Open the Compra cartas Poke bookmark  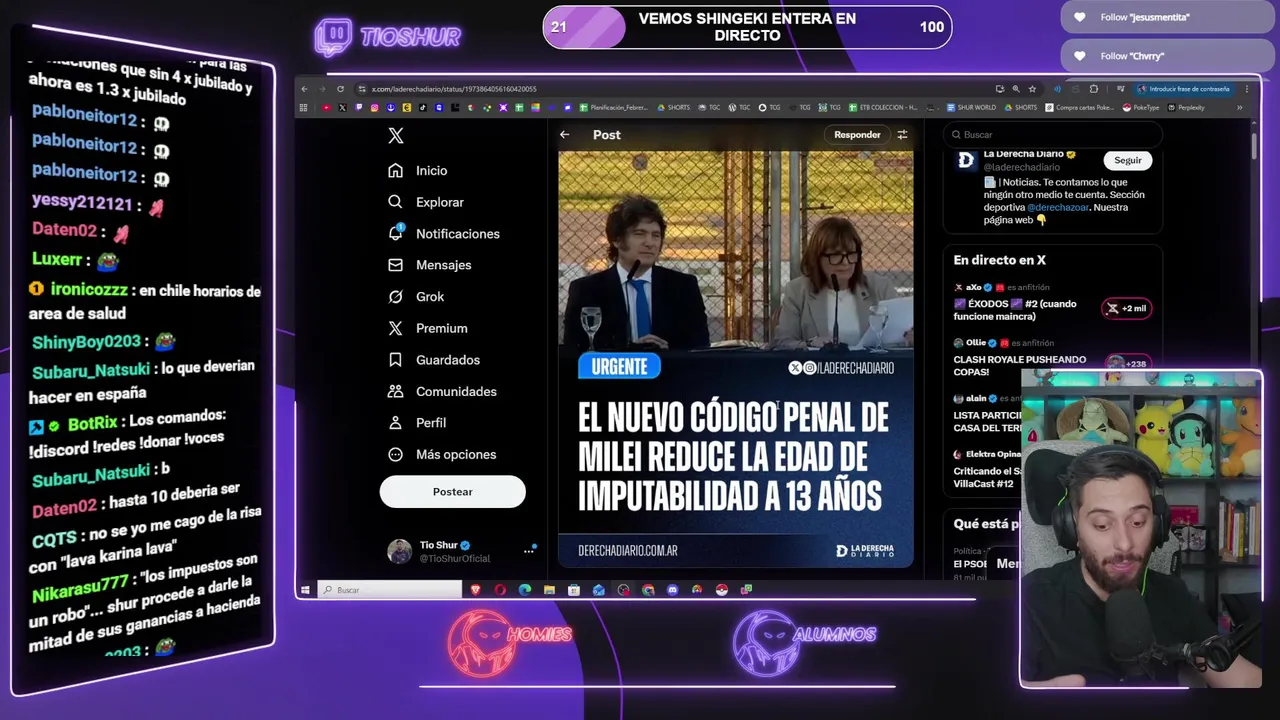[1079, 107]
